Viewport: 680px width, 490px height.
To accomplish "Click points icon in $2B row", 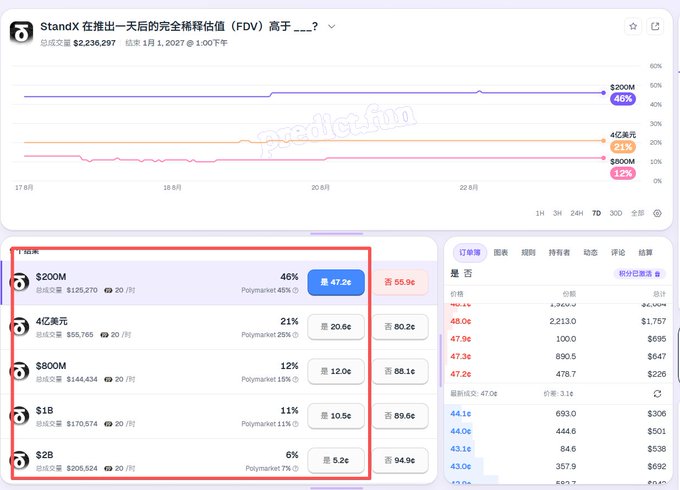I will (x=108, y=468).
